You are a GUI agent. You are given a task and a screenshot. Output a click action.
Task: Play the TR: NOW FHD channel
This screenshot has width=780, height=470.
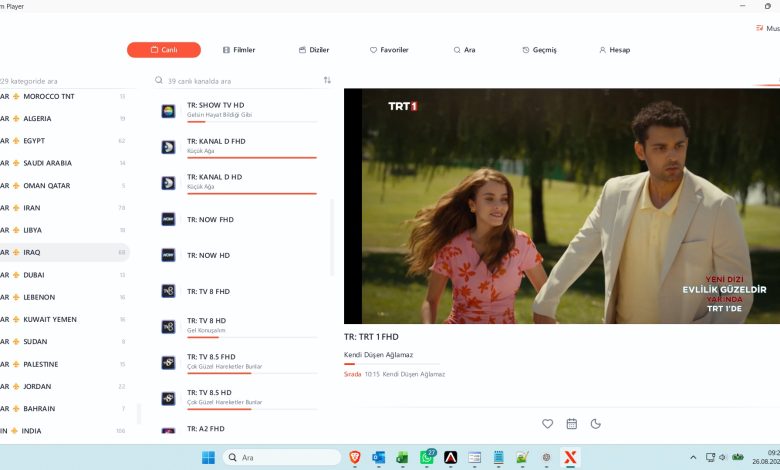point(240,219)
